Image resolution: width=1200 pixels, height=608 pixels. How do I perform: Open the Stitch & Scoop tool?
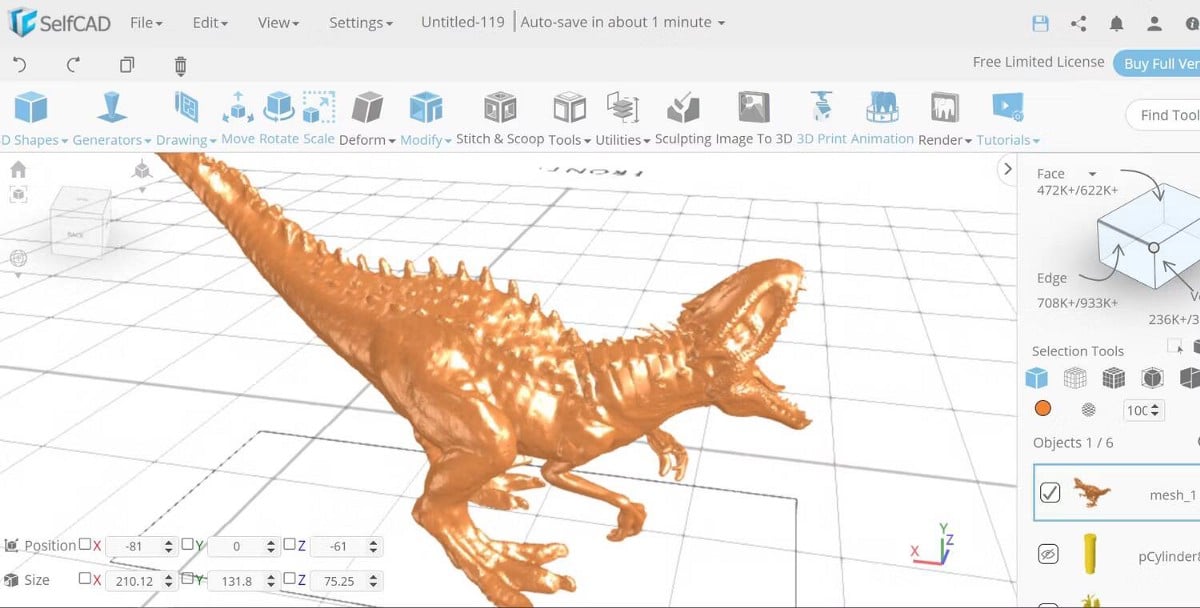tap(499, 109)
